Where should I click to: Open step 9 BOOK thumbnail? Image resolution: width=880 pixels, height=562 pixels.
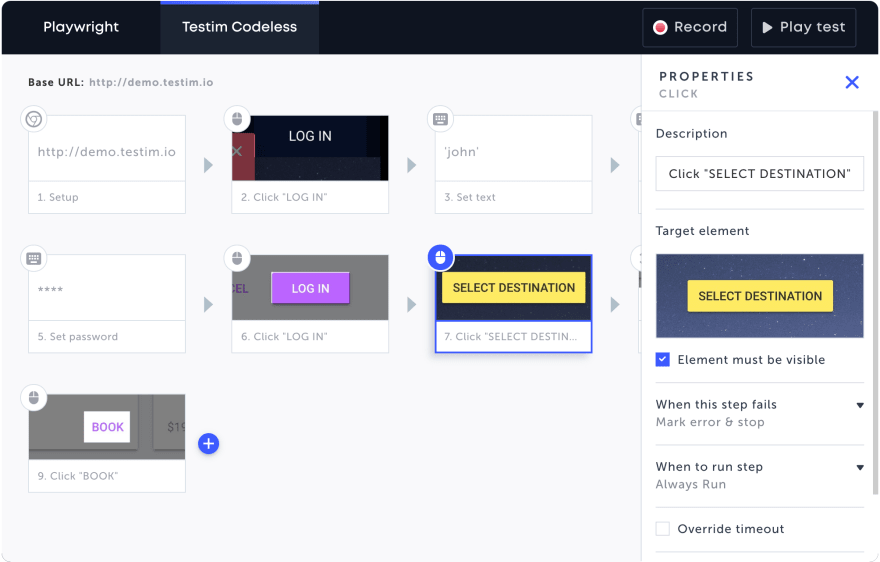pos(107,427)
